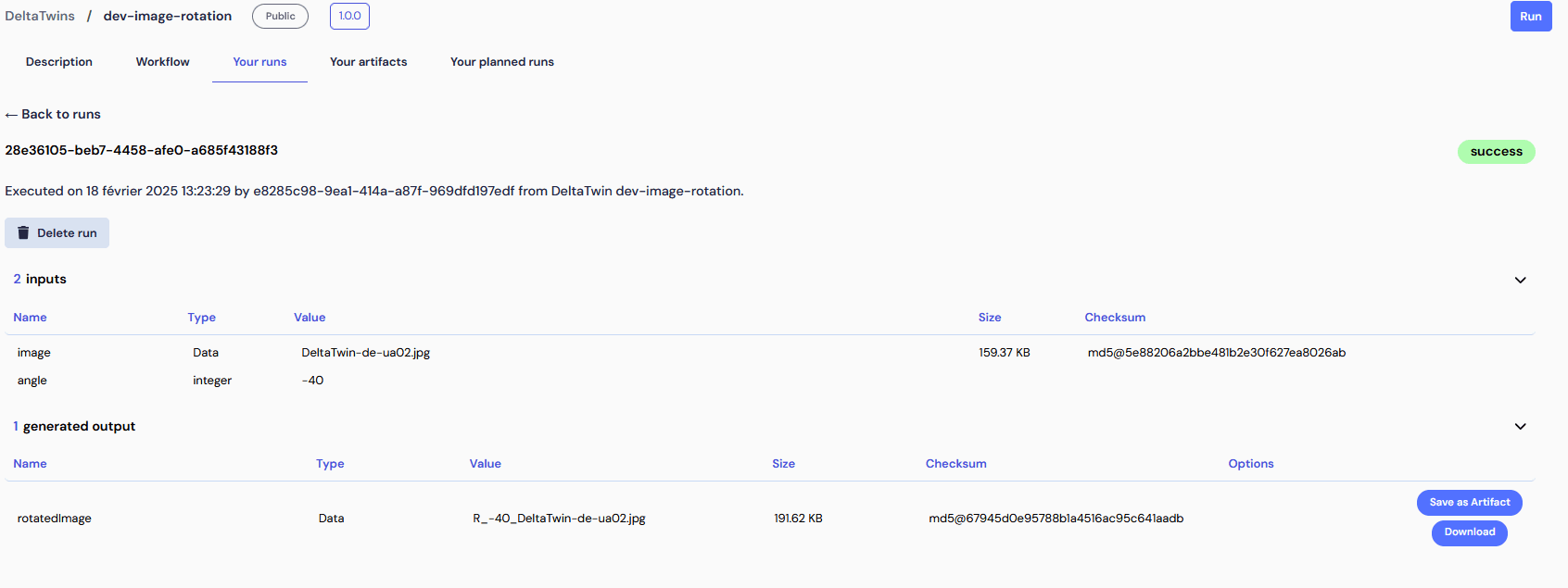Screen dimensions: 1568x588
Task: Open the 1.0.0 version selector
Action: (x=349, y=16)
